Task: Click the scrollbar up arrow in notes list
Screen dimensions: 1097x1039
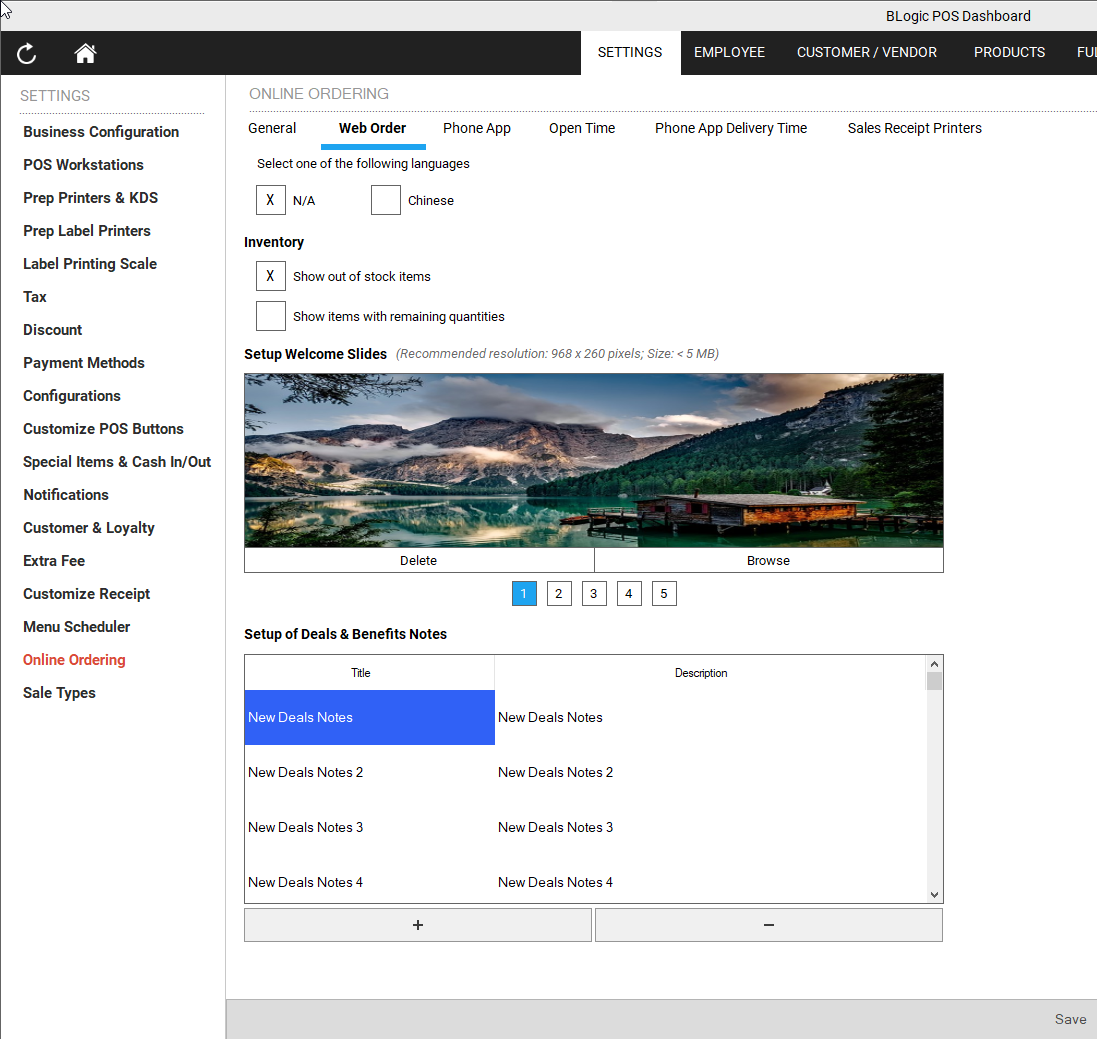Action: pyautogui.click(x=934, y=662)
